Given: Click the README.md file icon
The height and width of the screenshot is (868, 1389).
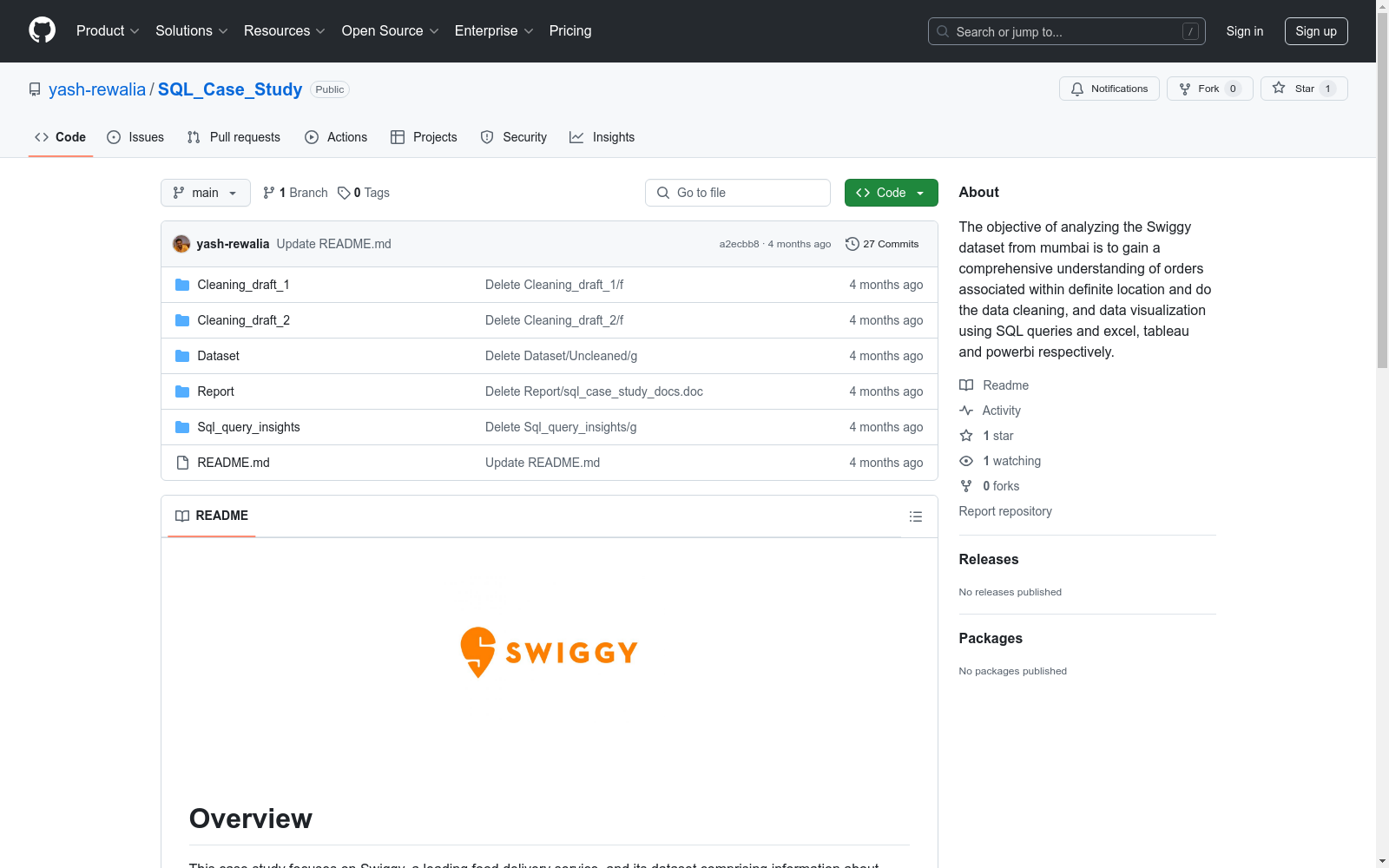Looking at the screenshot, I should point(182,463).
